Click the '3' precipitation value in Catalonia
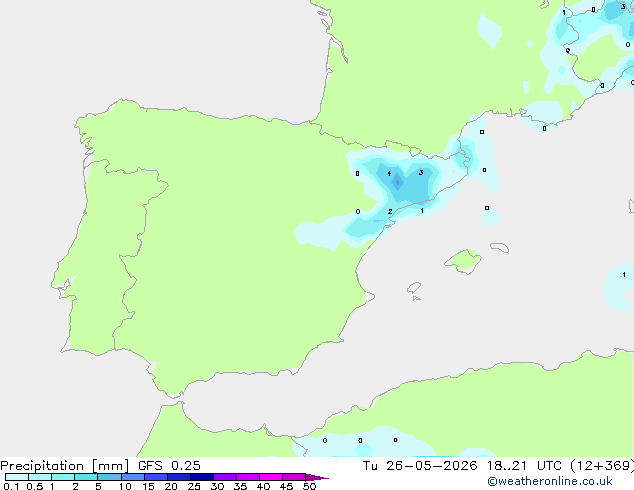634x490 pixels. point(421,173)
